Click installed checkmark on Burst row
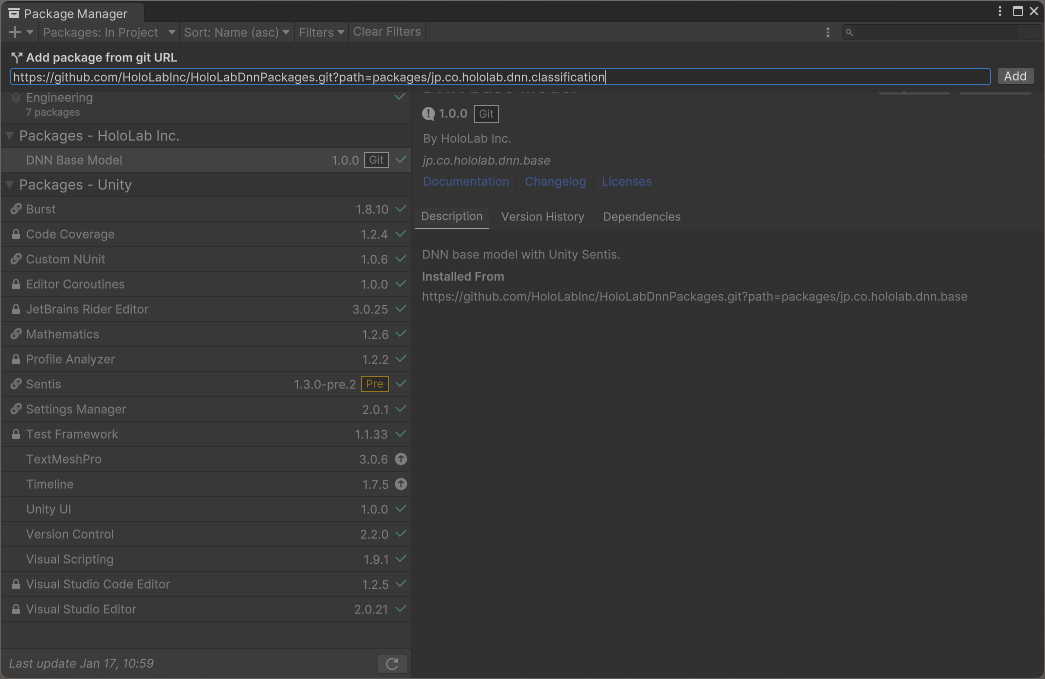Screen dimensions: 1045x679 [401, 209]
